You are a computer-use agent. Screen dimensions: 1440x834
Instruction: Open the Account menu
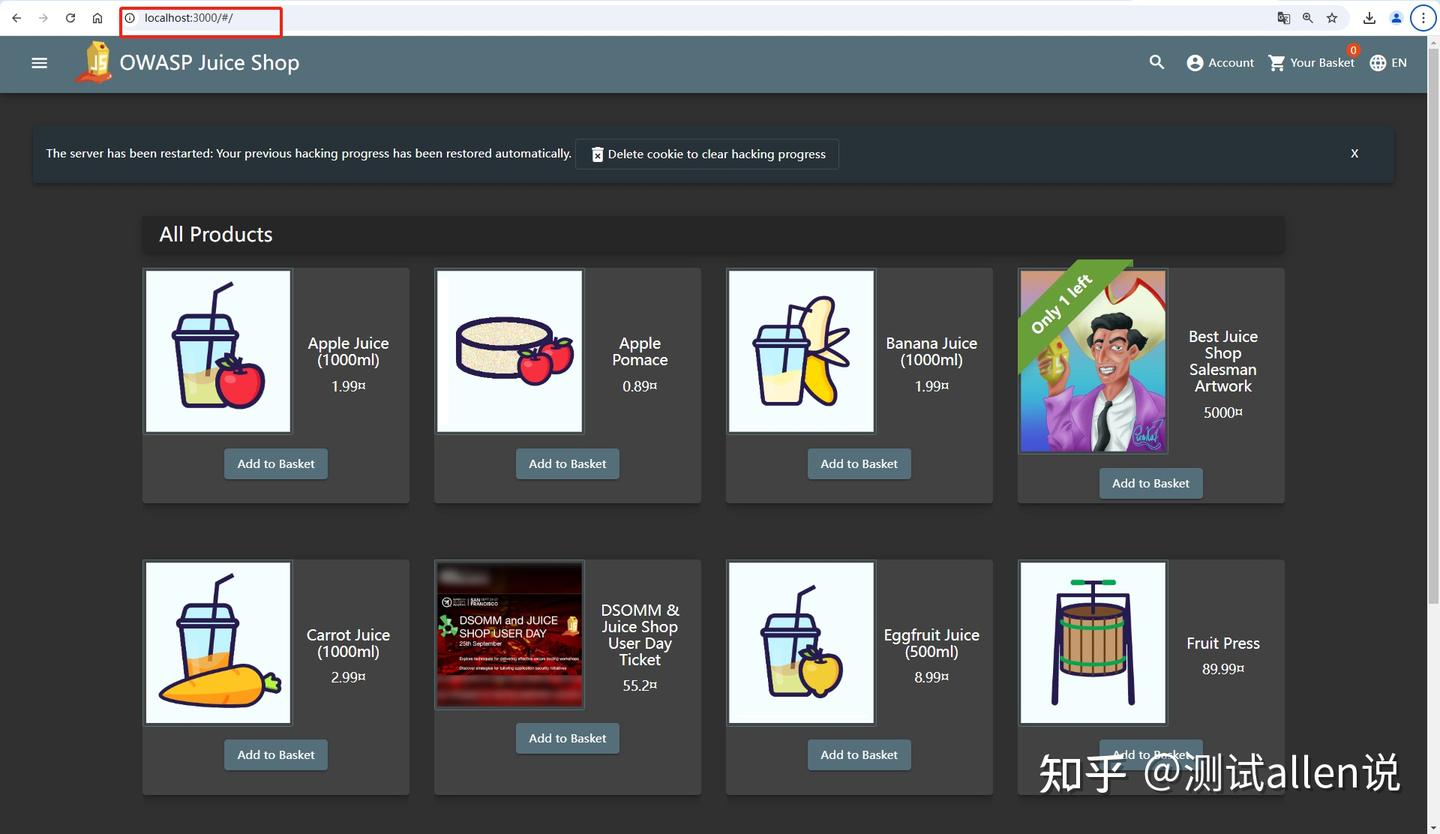coord(1219,62)
